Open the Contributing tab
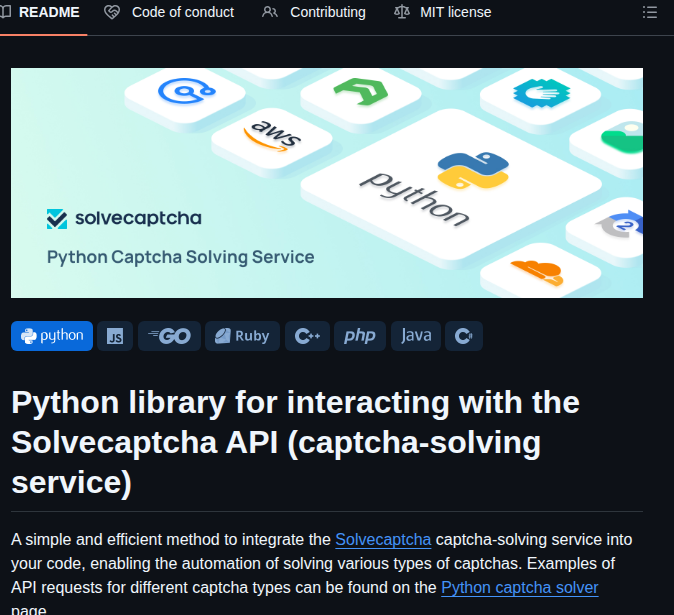674x615 pixels. 314,12
